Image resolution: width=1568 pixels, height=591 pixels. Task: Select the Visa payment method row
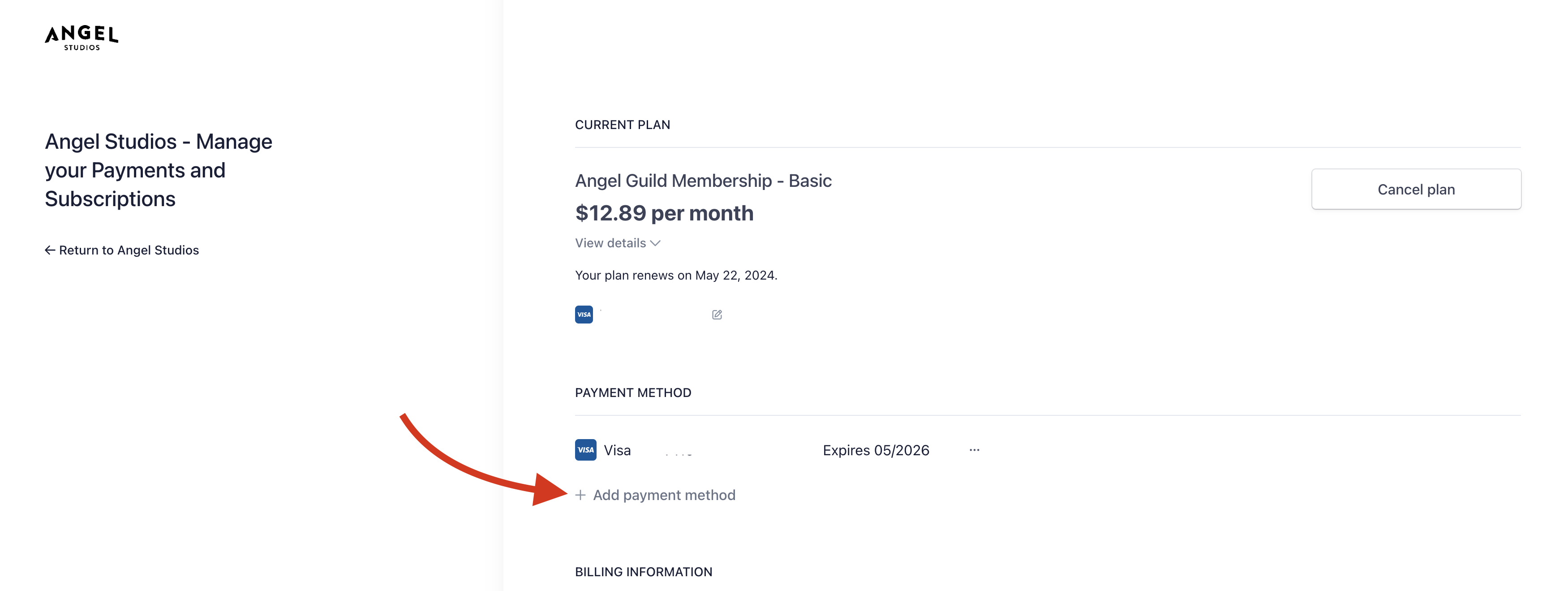778,450
